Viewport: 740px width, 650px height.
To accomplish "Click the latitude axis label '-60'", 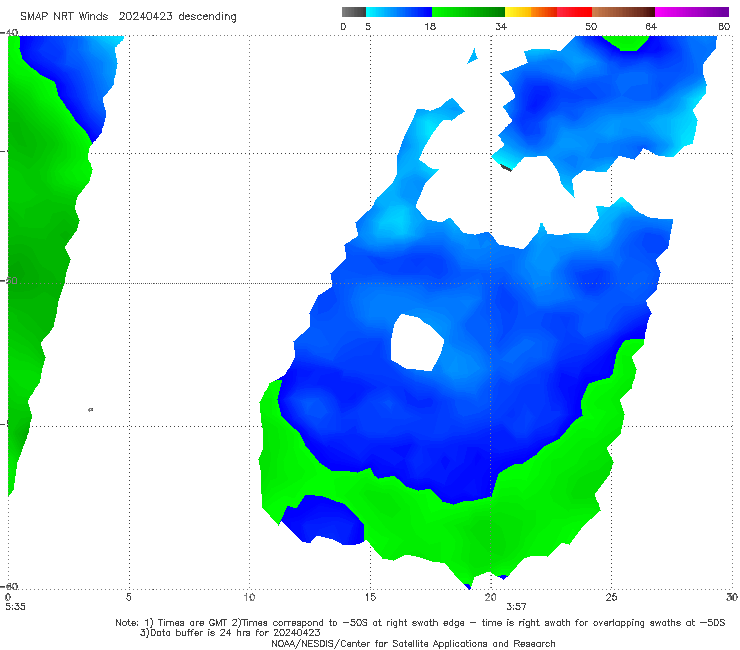I will coord(9,587).
